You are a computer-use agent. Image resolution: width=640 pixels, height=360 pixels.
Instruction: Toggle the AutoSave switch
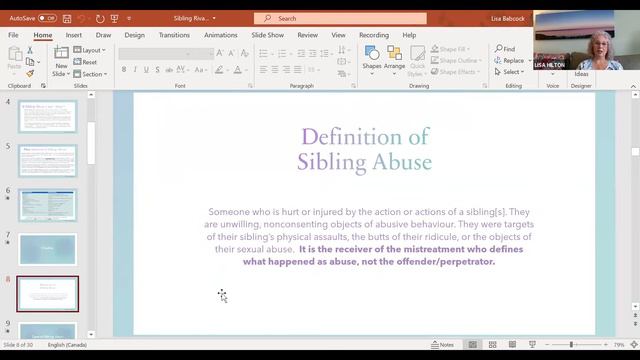(47, 18)
